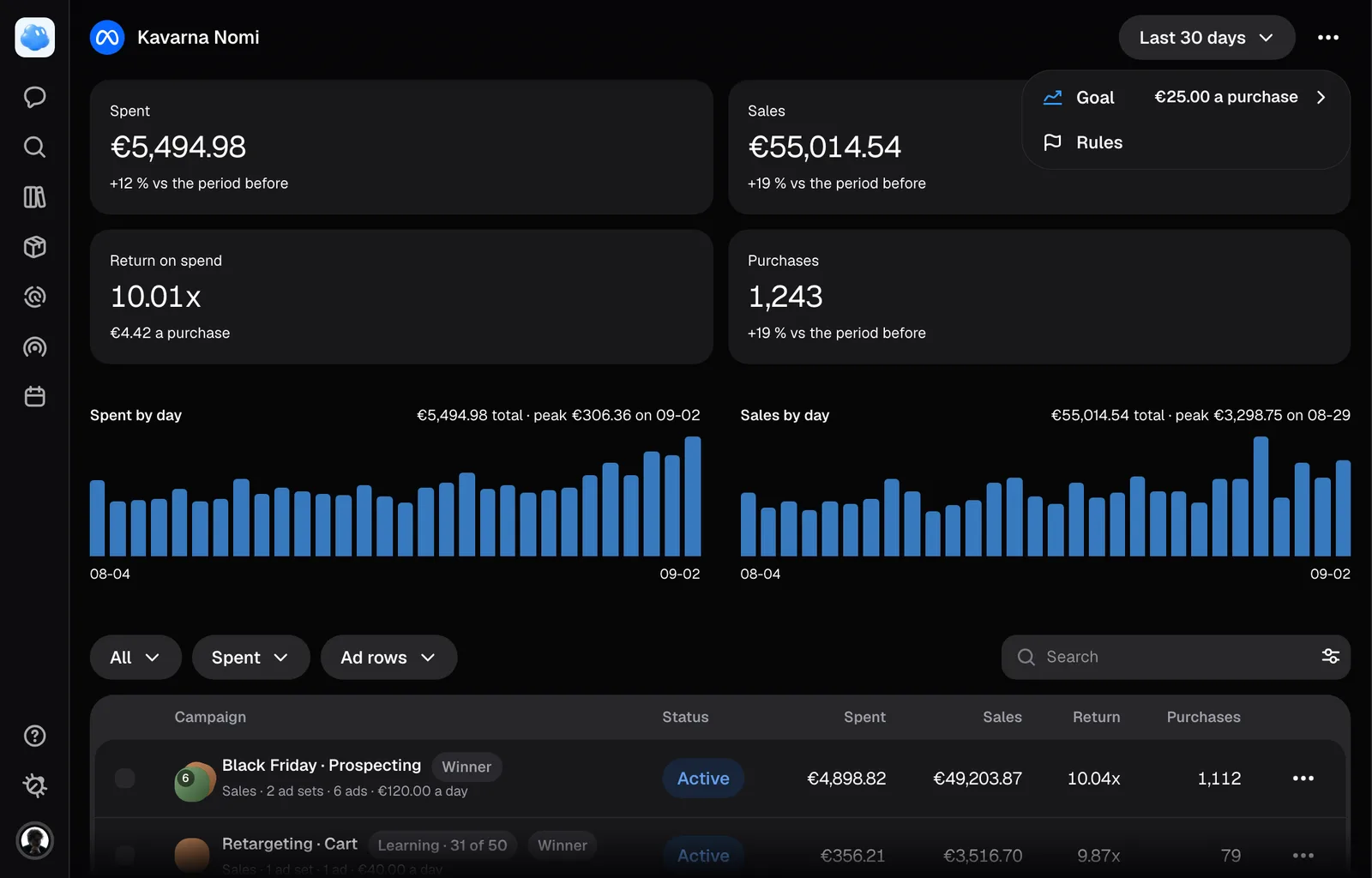
Task: Select the Retargeting Cart row checkbox
Action: (x=125, y=855)
